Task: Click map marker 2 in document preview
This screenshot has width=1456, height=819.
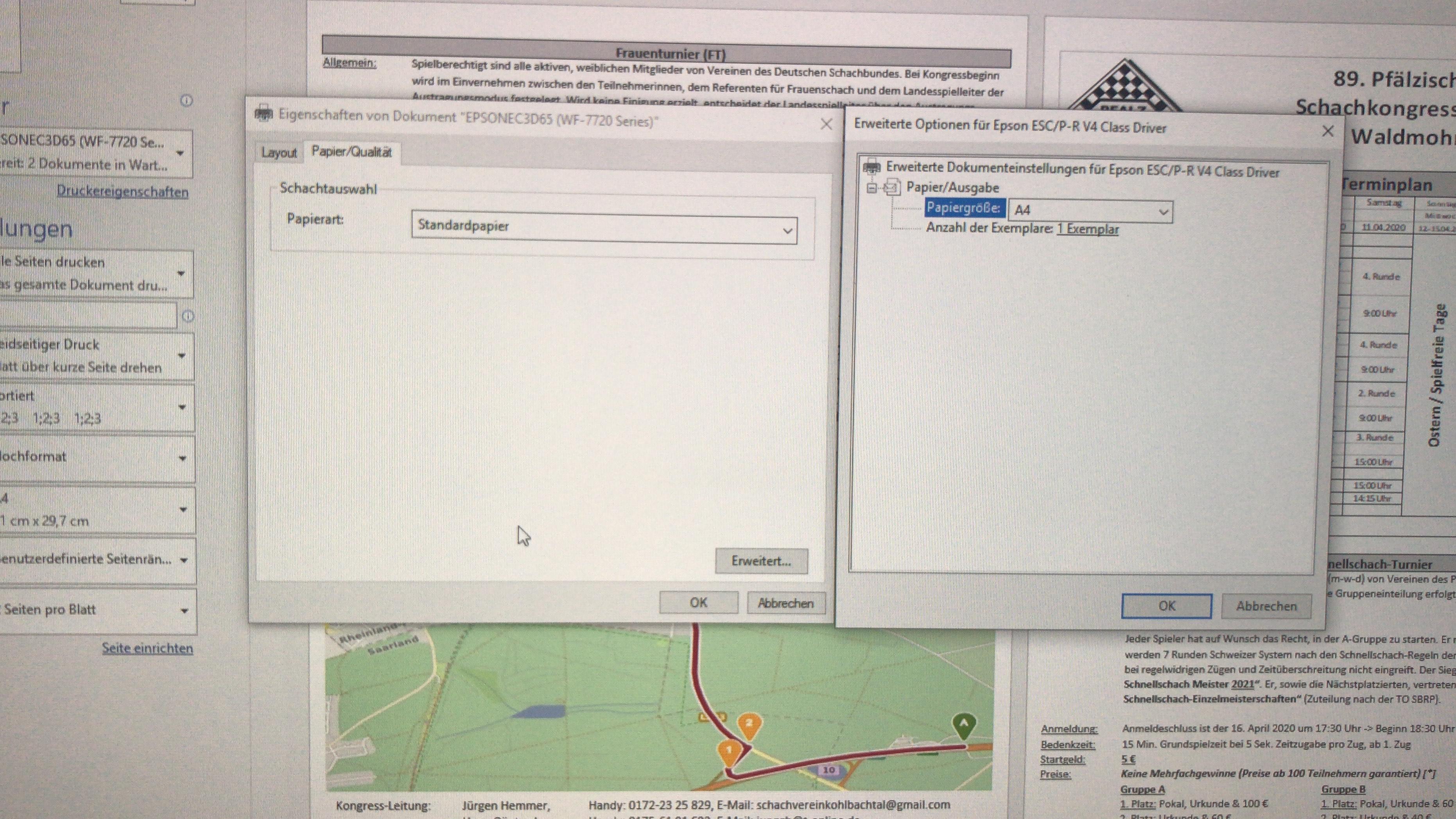Action: [x=749, y=726]
